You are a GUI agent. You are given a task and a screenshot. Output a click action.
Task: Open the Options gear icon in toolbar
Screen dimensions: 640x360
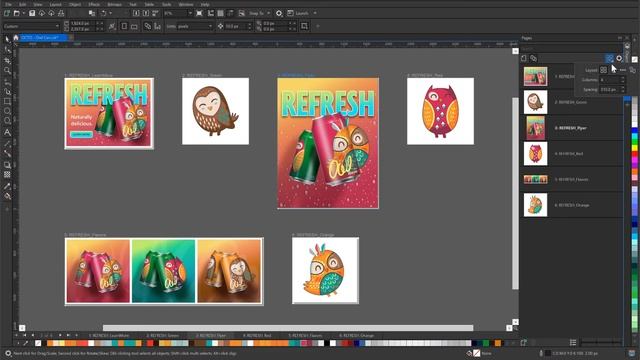pos(279,13)
